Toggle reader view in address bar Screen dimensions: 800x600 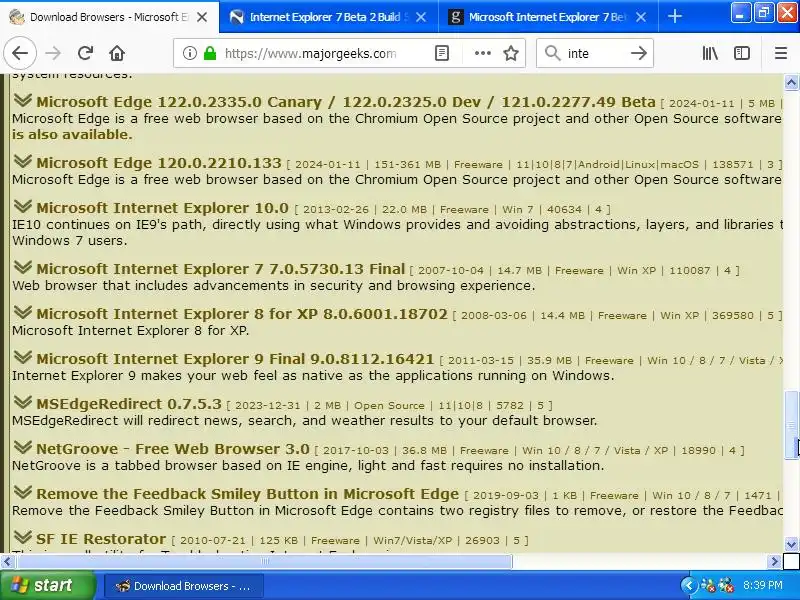coord(442,53)
